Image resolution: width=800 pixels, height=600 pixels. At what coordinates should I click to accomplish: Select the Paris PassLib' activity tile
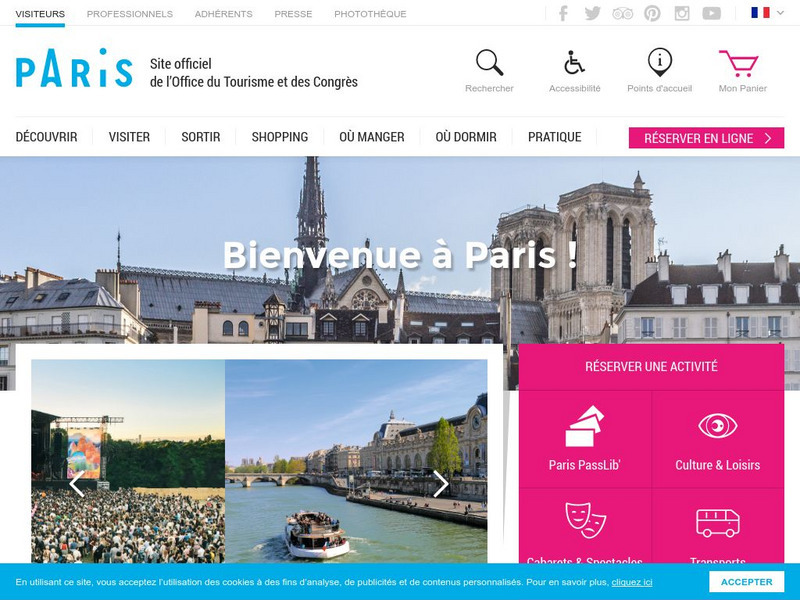point(585,439)
